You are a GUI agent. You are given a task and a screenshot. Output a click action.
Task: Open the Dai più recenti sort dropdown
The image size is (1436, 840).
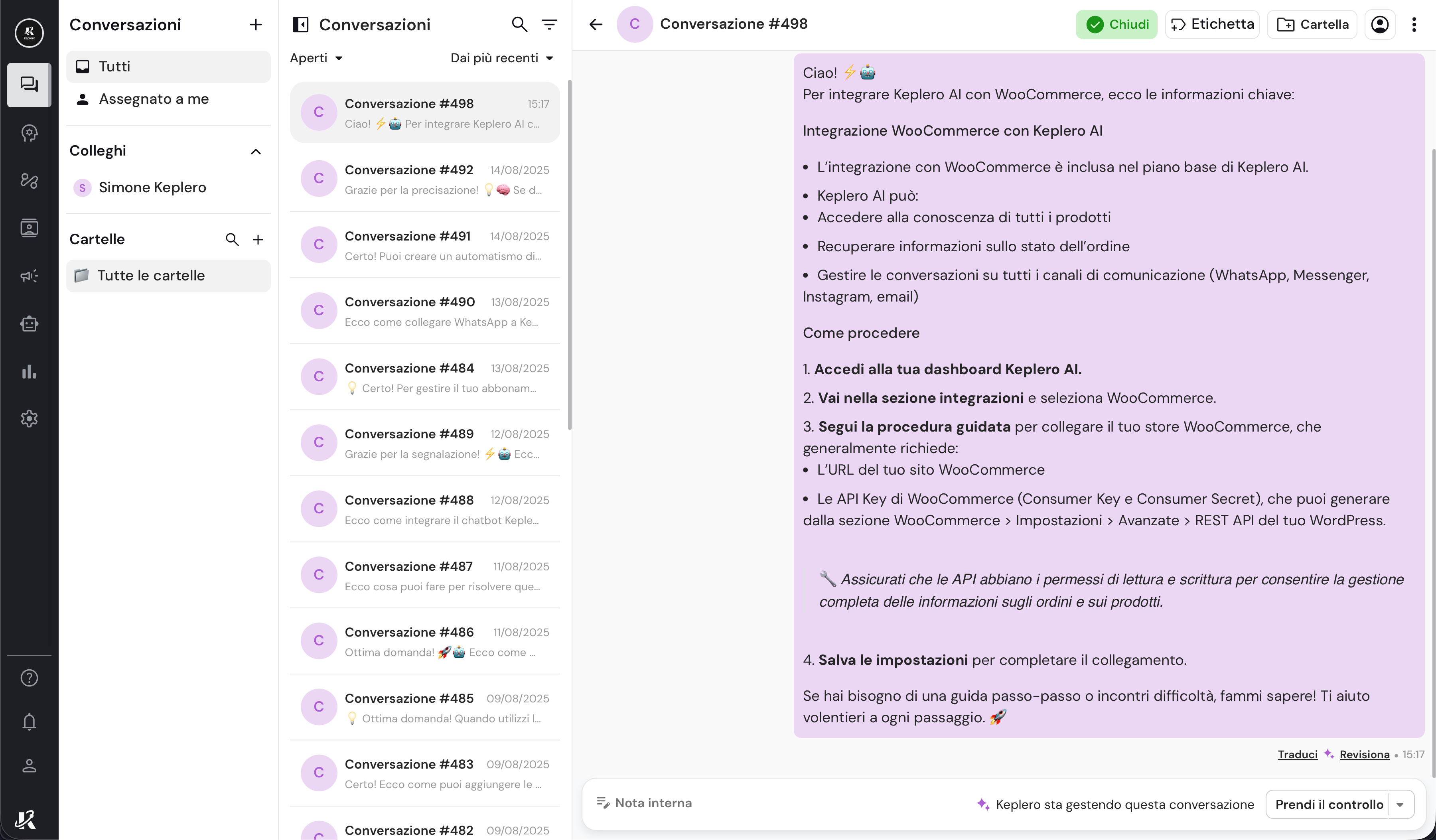(x=501, y=58)
